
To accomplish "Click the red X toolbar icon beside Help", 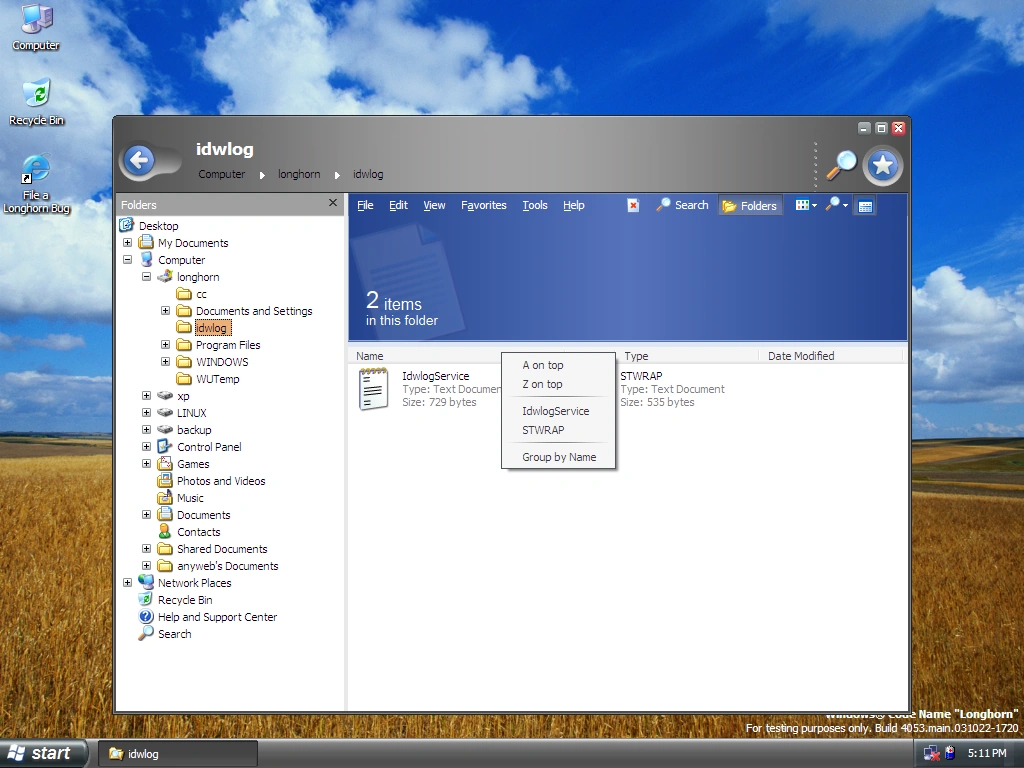I will coord(633,205).
